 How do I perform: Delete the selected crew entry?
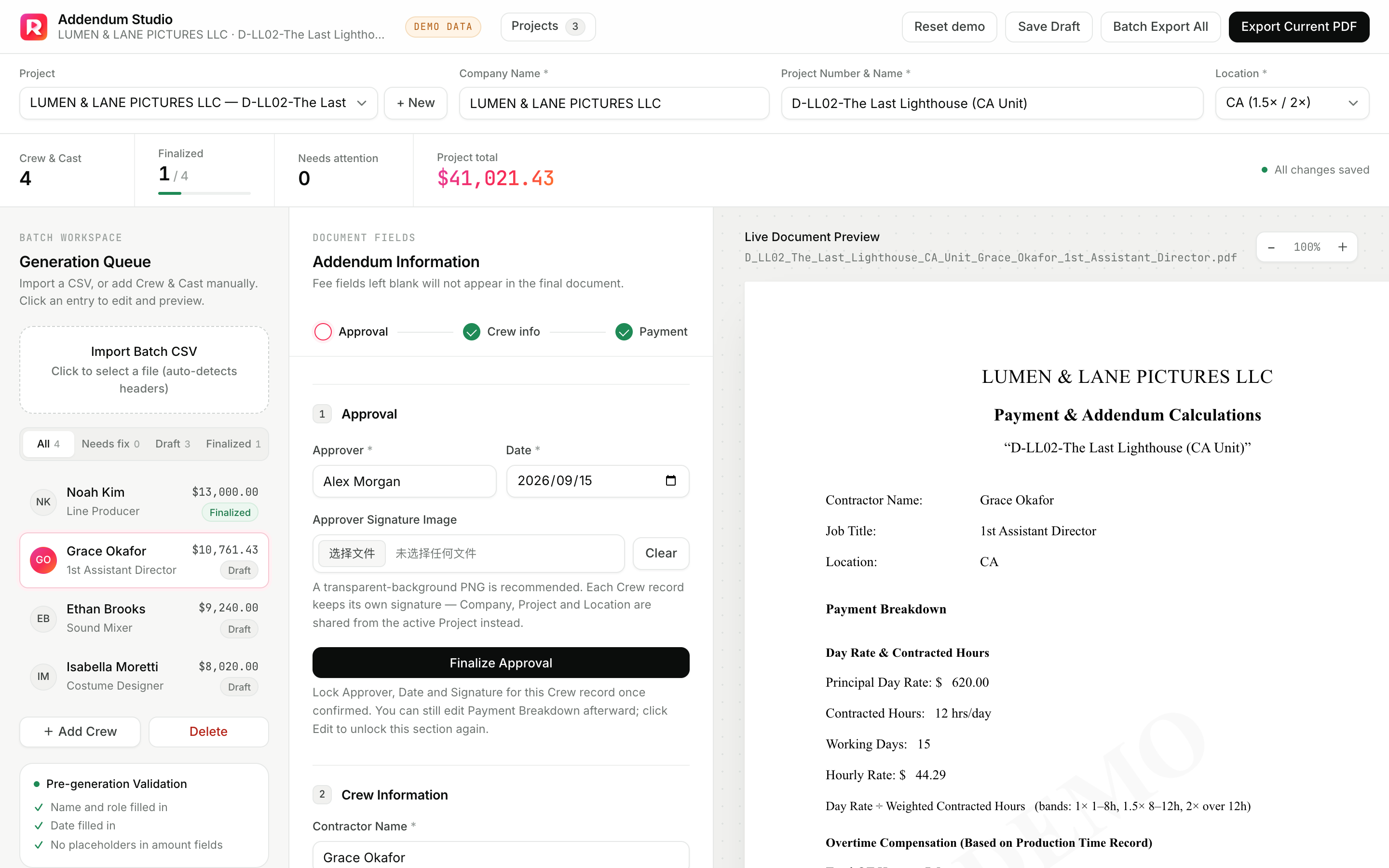(x=208, y=732)
